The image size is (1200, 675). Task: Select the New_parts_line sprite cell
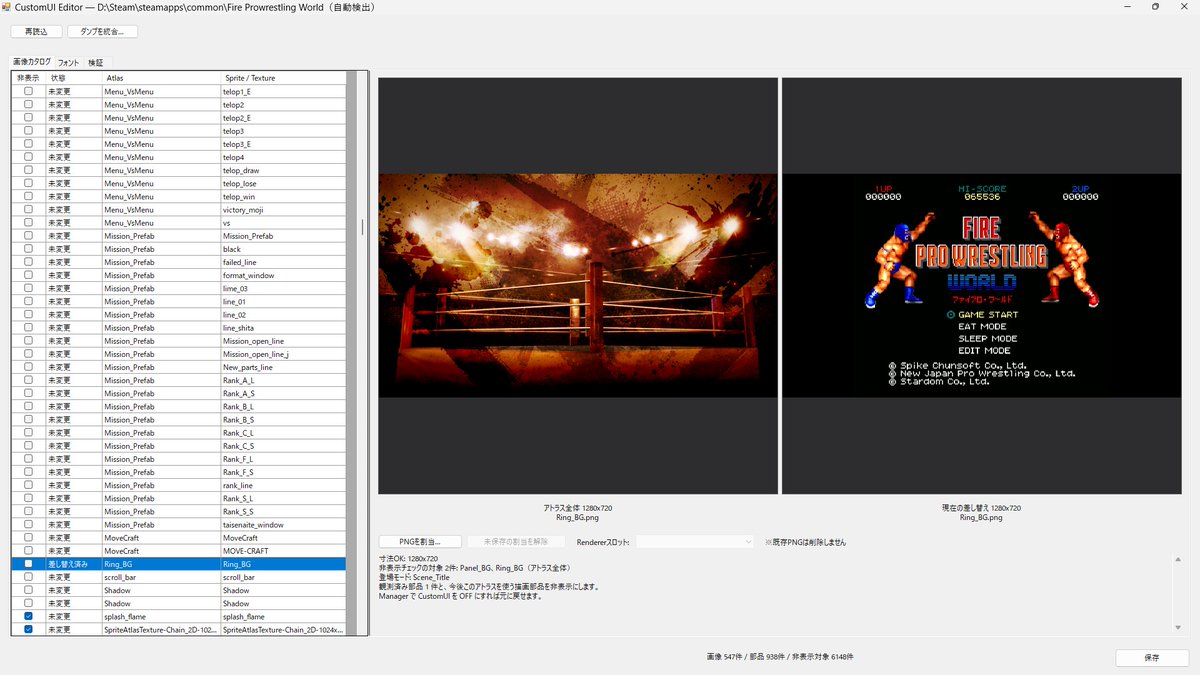tap(283, 367)
